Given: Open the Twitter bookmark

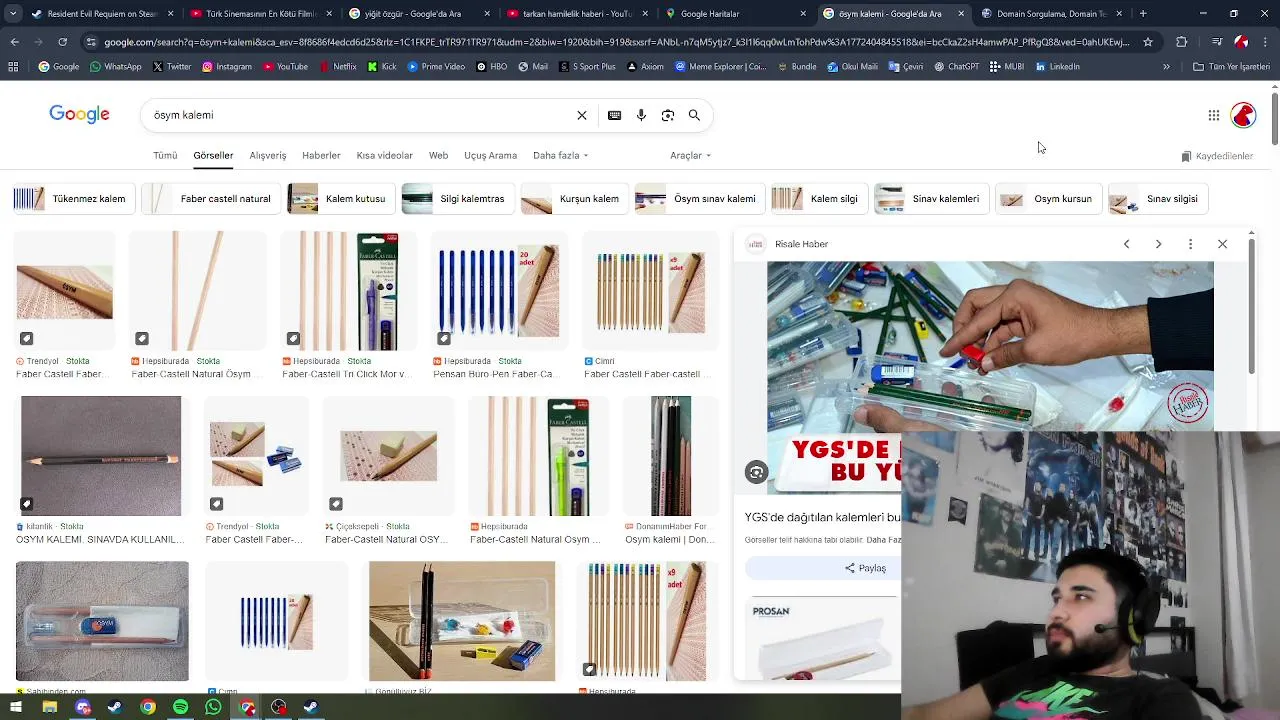Looking at the screenshot, I should click(172, 67).
